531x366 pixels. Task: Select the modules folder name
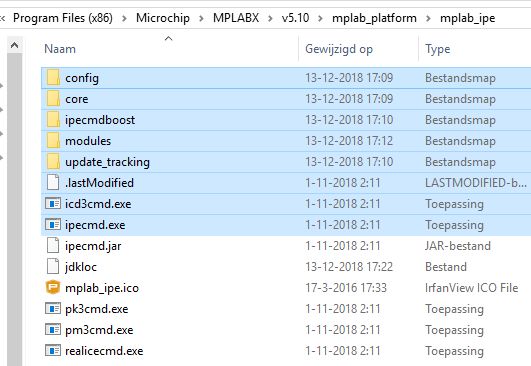[x=88, y=141]
